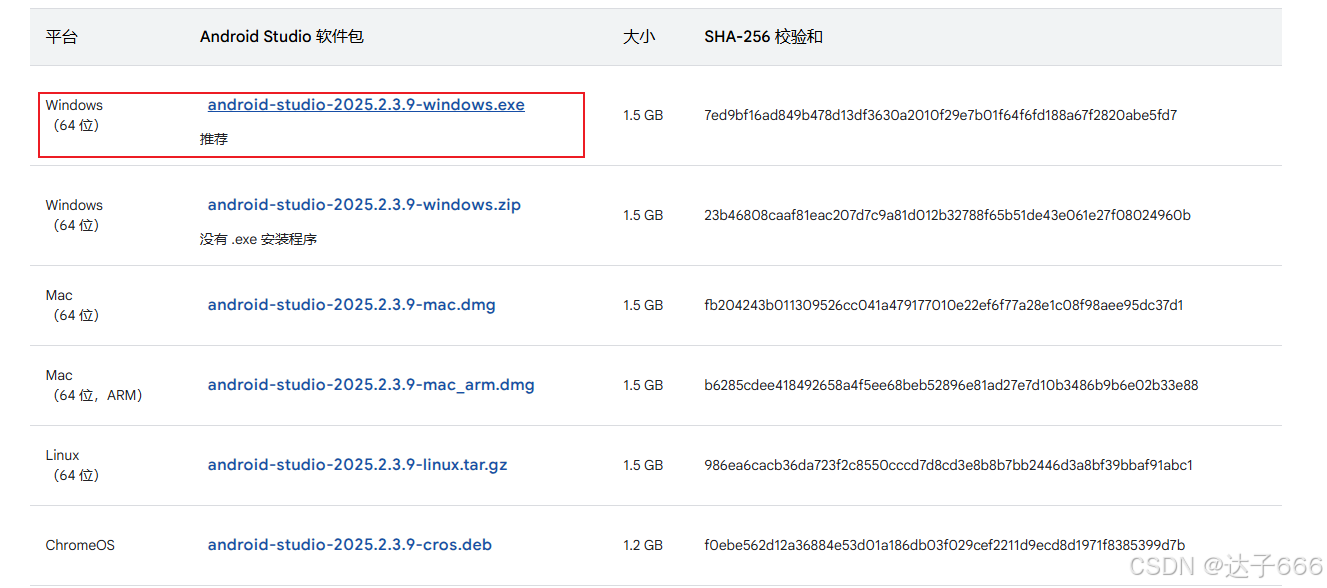Click the ChromeOS platform cell
The height and width of the screenshot is (588, 1327).
tap(80, 545)
